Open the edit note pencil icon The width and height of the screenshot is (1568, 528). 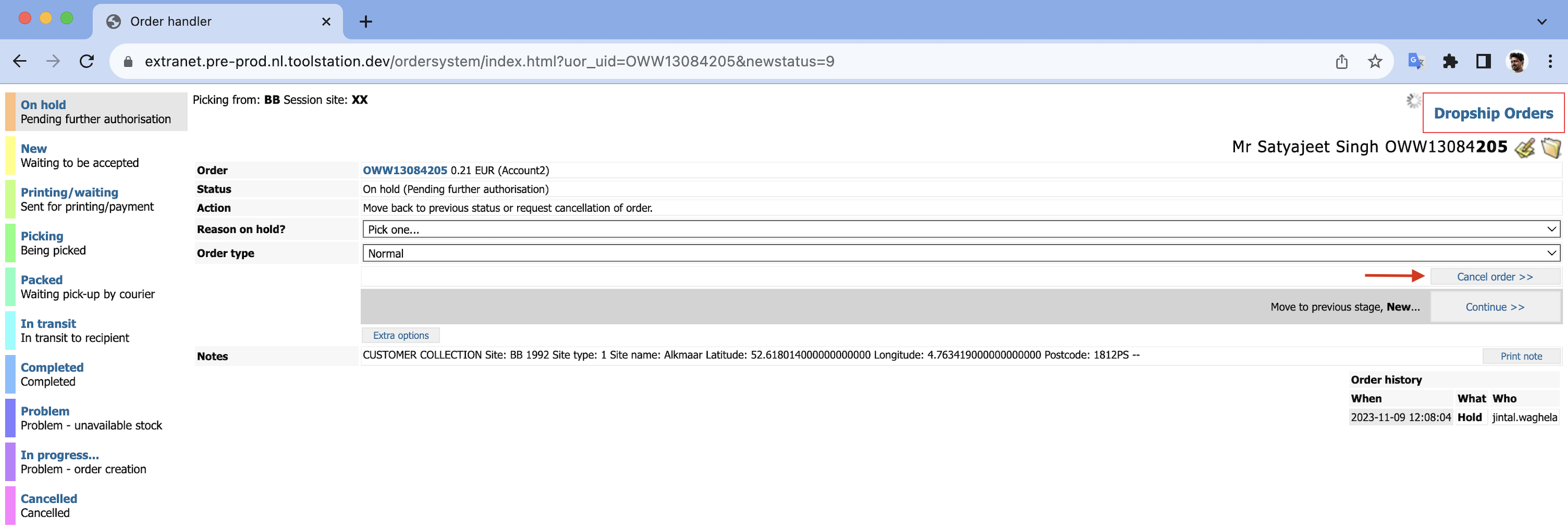click(1525, 147)
